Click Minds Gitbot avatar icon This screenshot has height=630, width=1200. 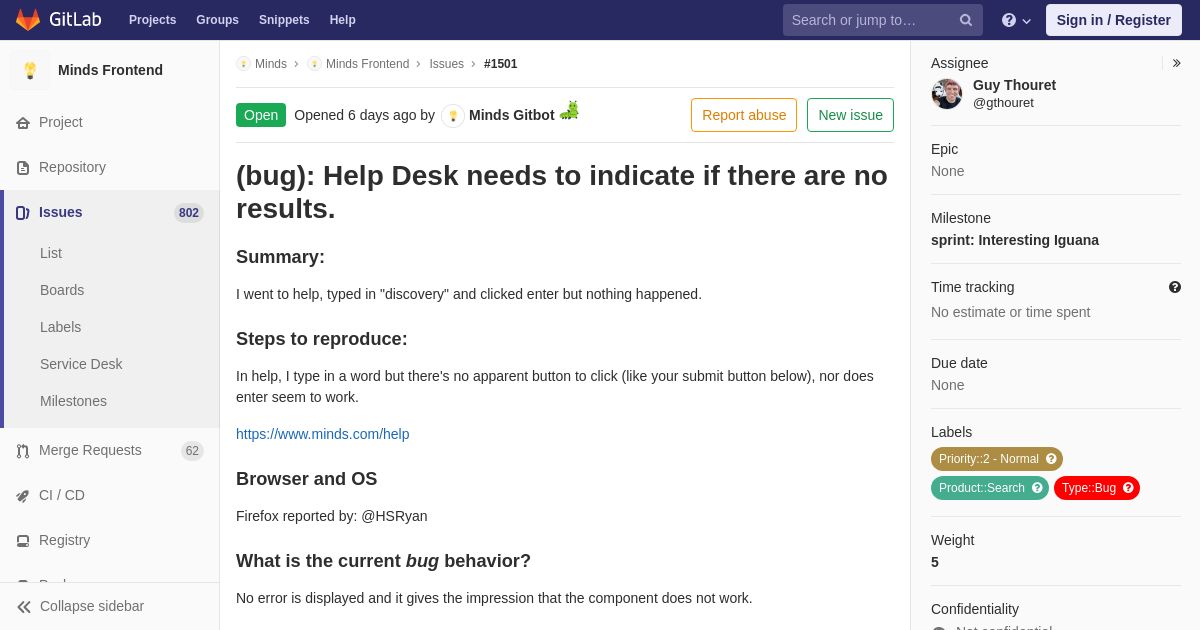(453, 116)
